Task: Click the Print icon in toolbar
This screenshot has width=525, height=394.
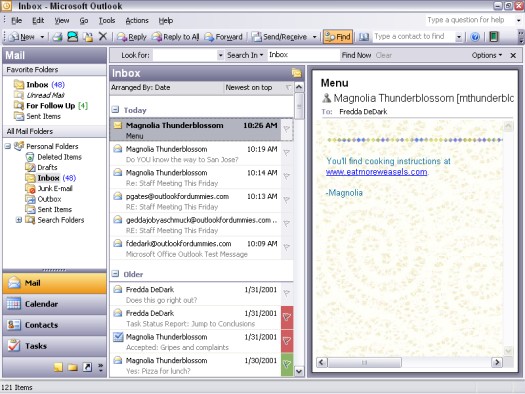Action: point(58,37)
